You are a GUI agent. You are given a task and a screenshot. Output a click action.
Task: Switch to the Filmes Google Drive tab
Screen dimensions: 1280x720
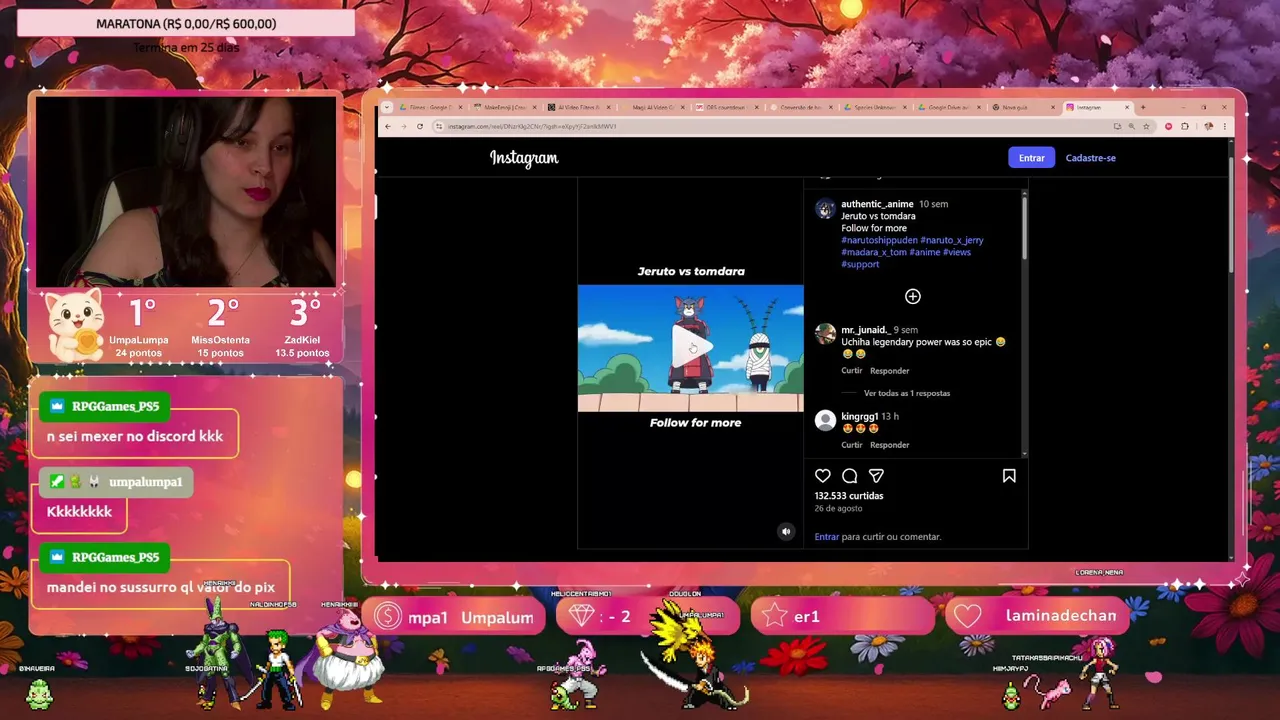[x=430, y=107]
